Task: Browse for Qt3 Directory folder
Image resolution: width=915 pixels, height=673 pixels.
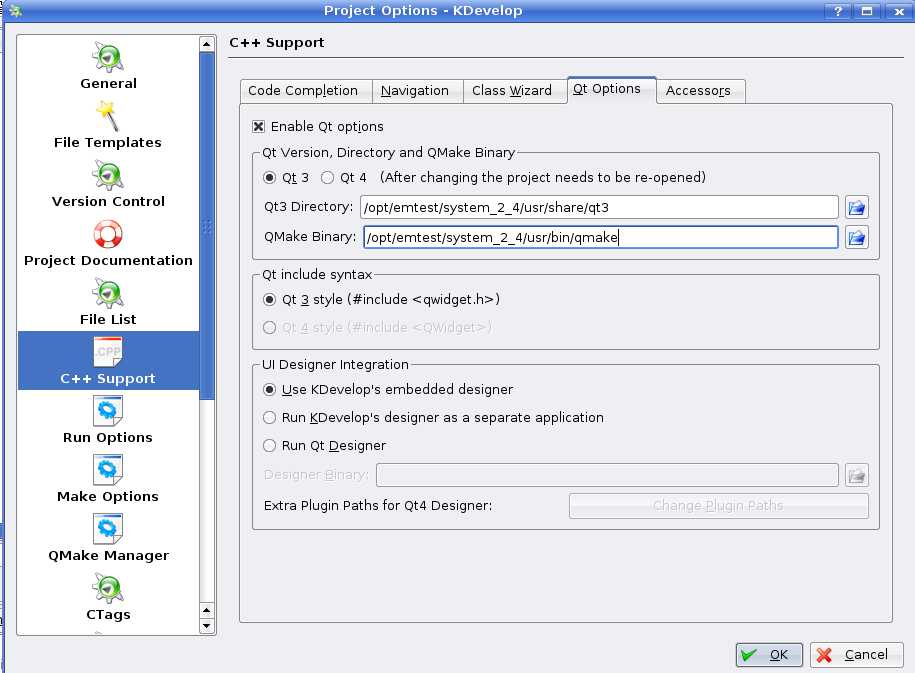Action: click(x=857, y=207)
